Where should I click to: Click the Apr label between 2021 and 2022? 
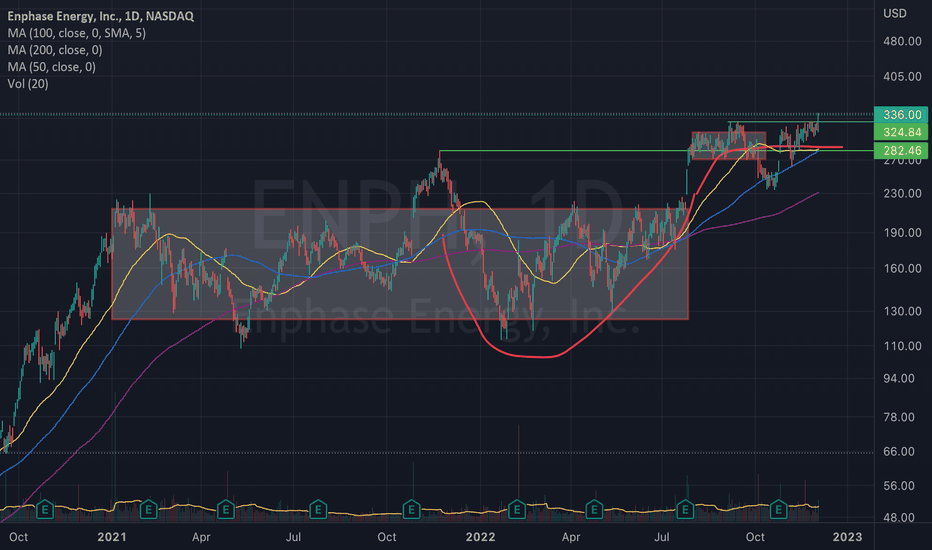click(201, 537)
